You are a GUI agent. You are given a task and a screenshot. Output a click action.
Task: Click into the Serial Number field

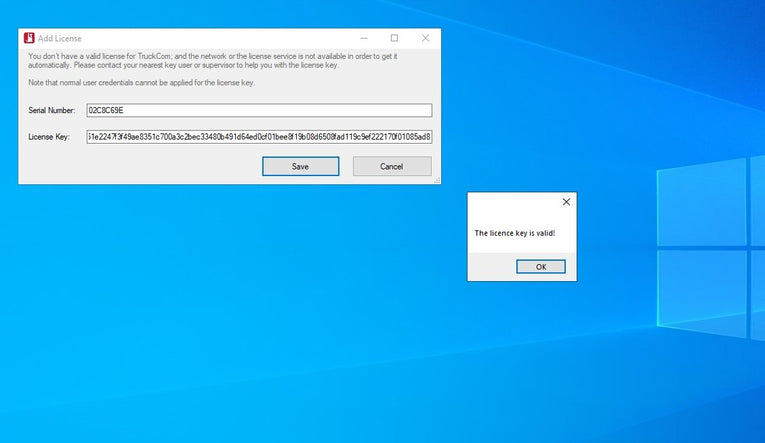point(259,110)
